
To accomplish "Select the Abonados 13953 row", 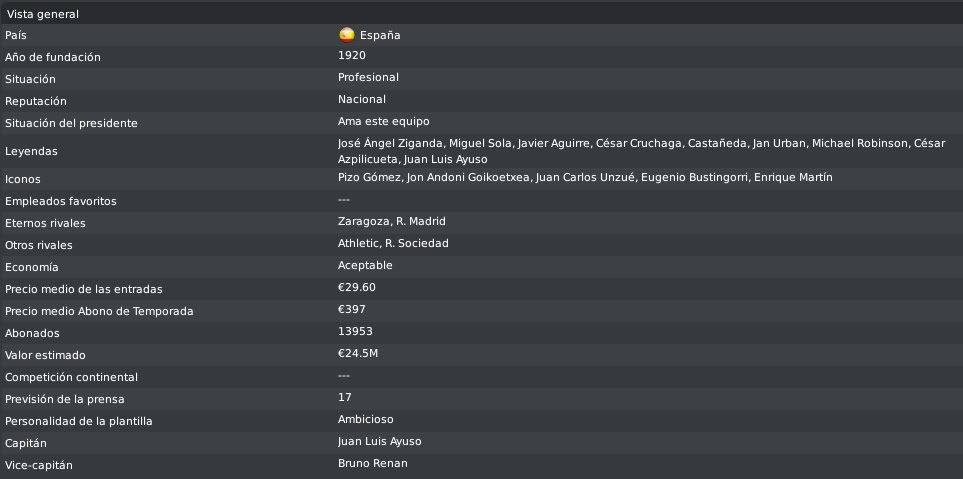I will point(482,333).
